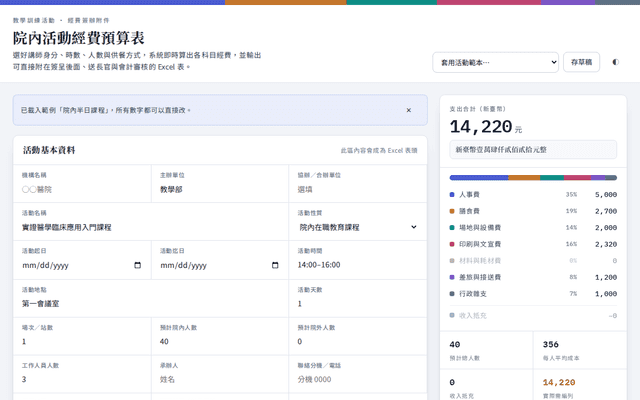This screenshot has height=400, width=640.
Task: Click the 收入抵充 row in summary
Action: [x=533, y=316]
